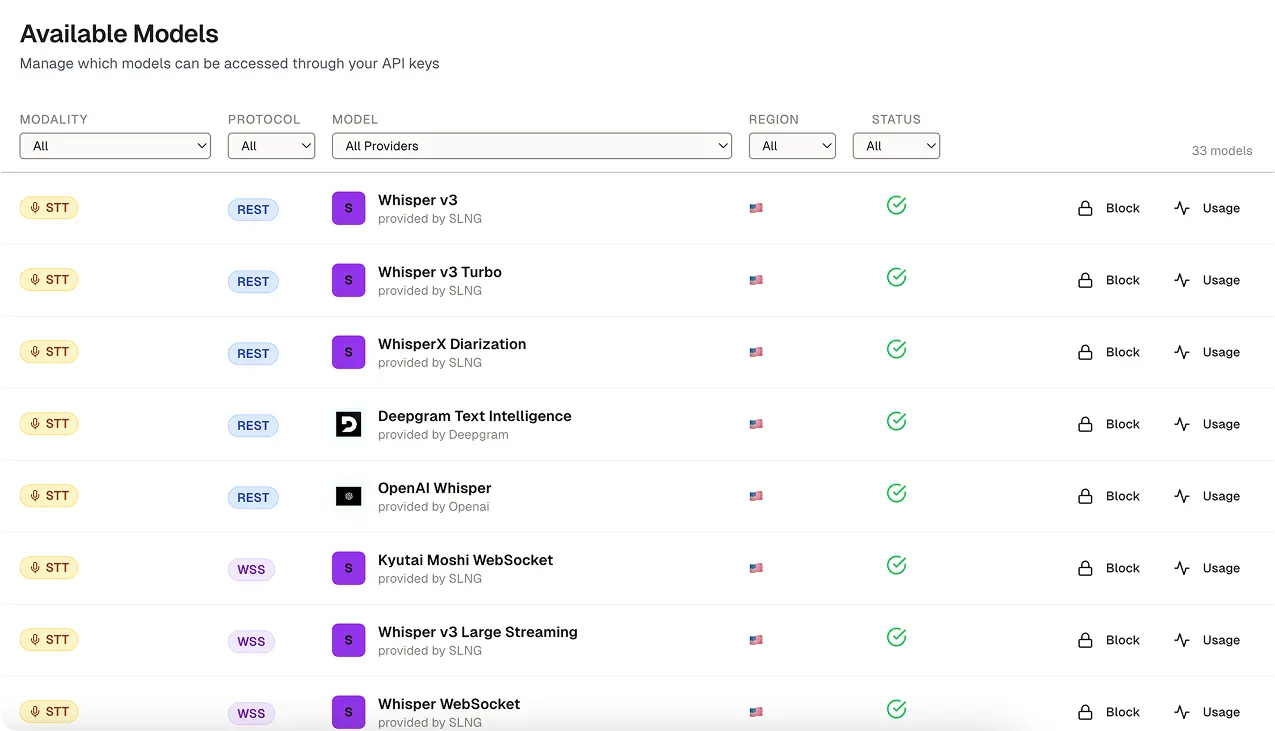View Usage for Whisper v3 Large Streaming
Image resolution: width=1275 pixels, height=731 pixels.
(x=1207, y=640)
